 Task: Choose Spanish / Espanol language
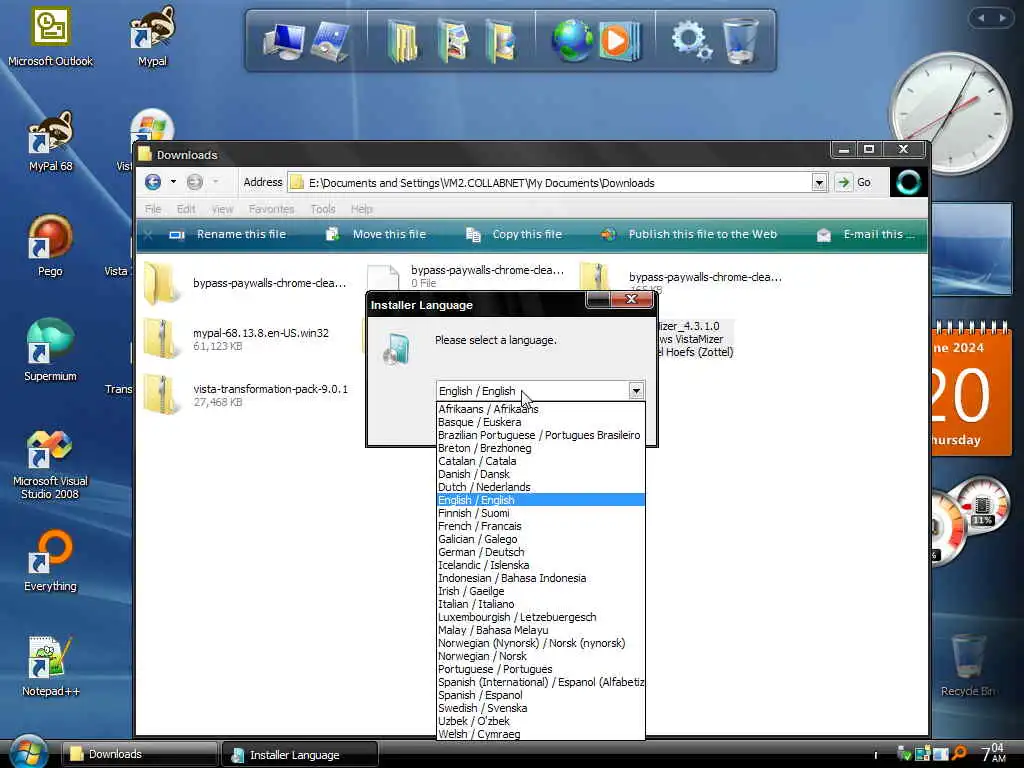[541, 695]
